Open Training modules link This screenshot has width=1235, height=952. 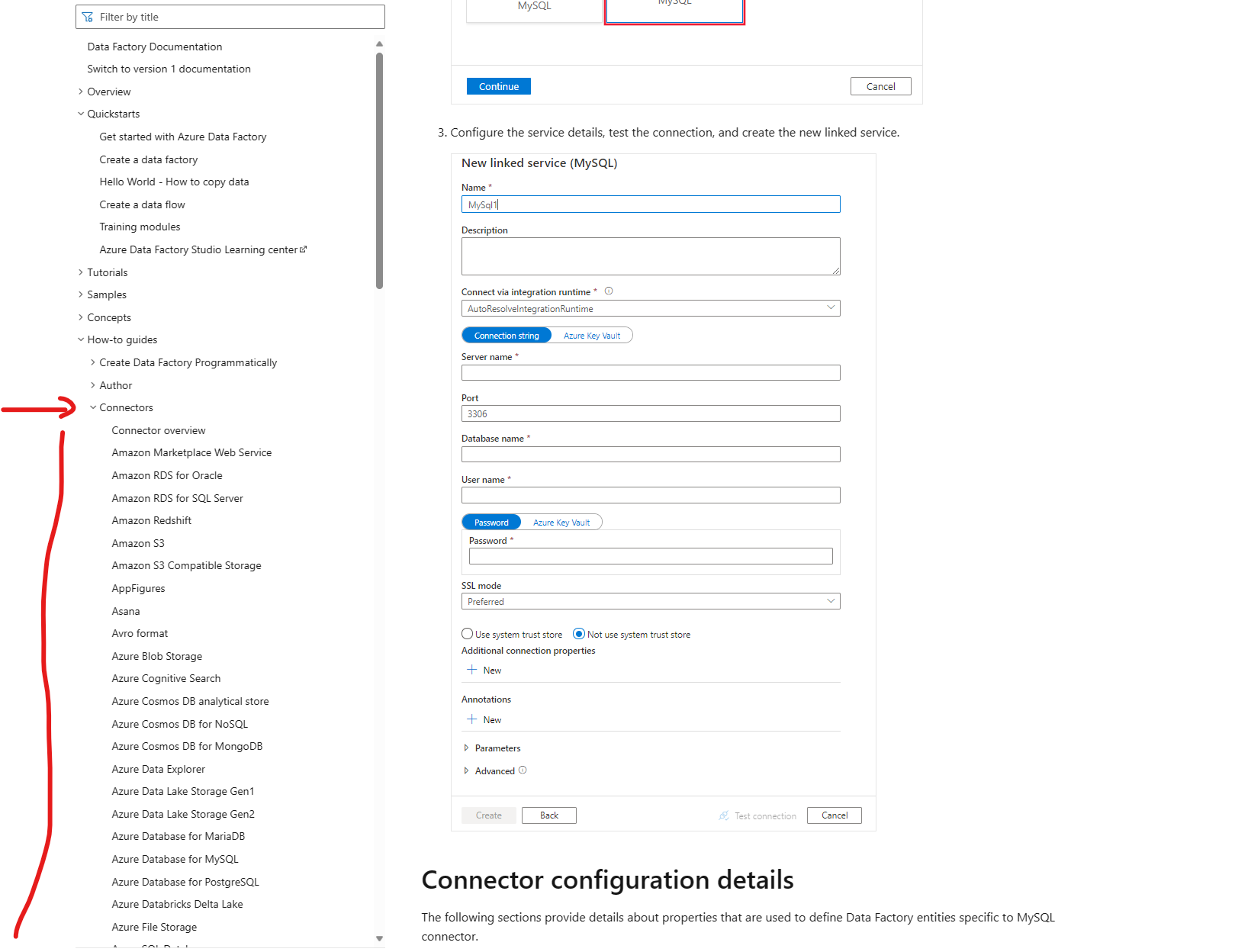tap(140, 227)
